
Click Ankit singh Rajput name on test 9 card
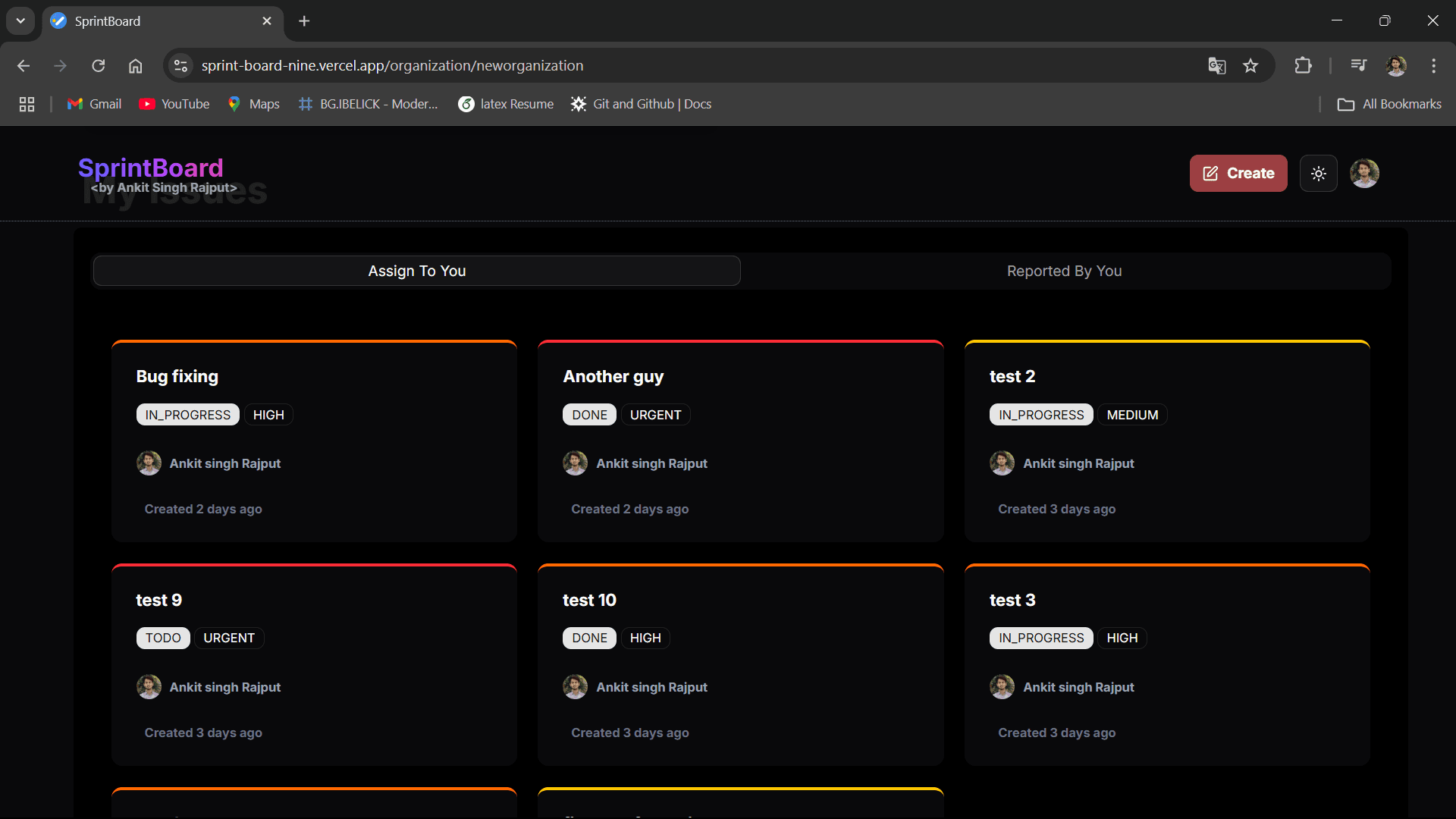coord(225,687)
